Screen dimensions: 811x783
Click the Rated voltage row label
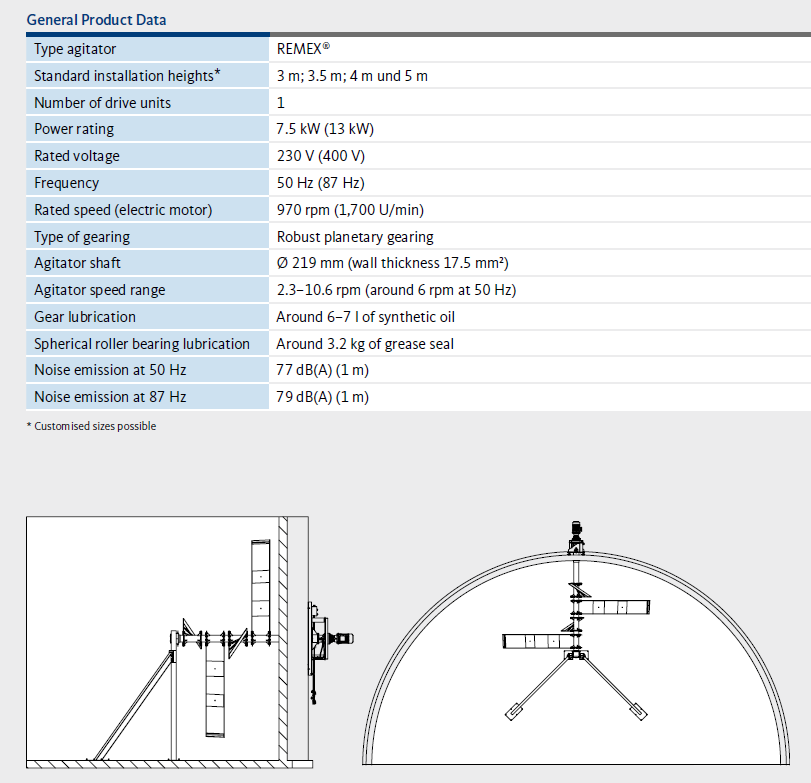76,156
